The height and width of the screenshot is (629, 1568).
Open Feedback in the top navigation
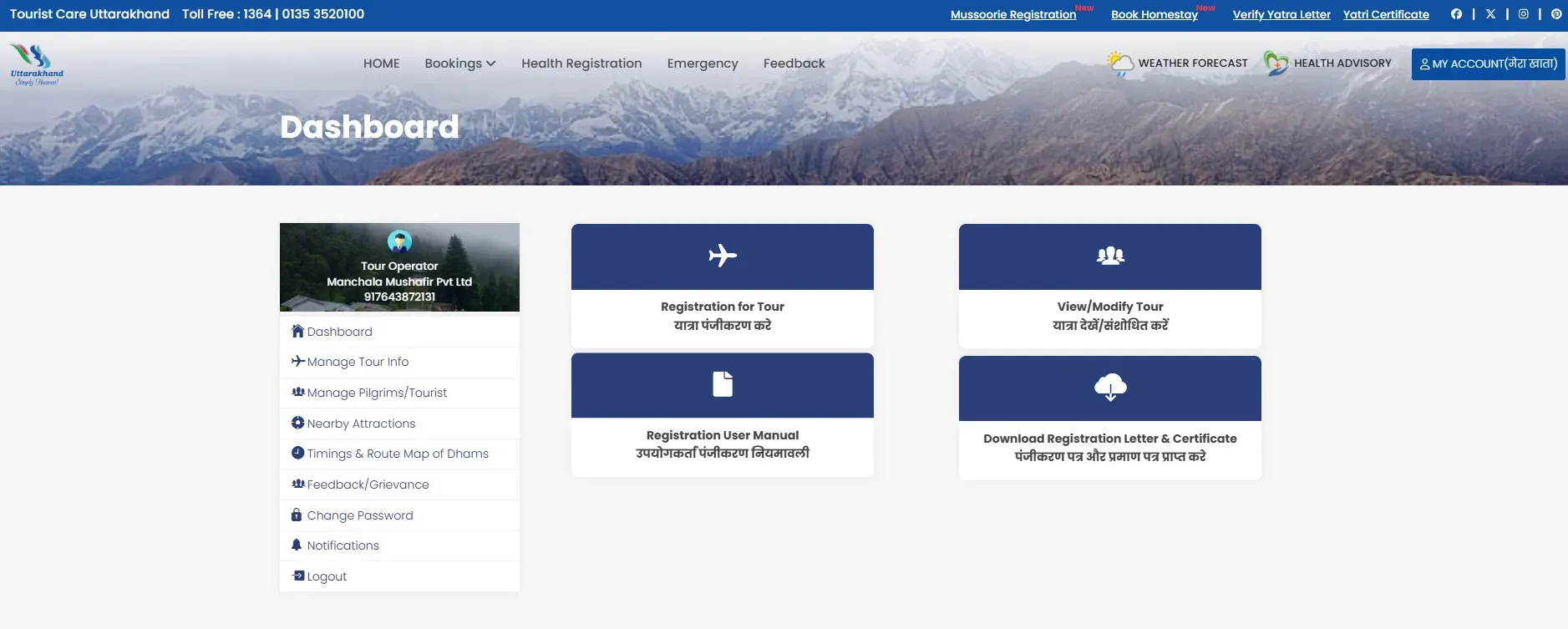[794, 63]
